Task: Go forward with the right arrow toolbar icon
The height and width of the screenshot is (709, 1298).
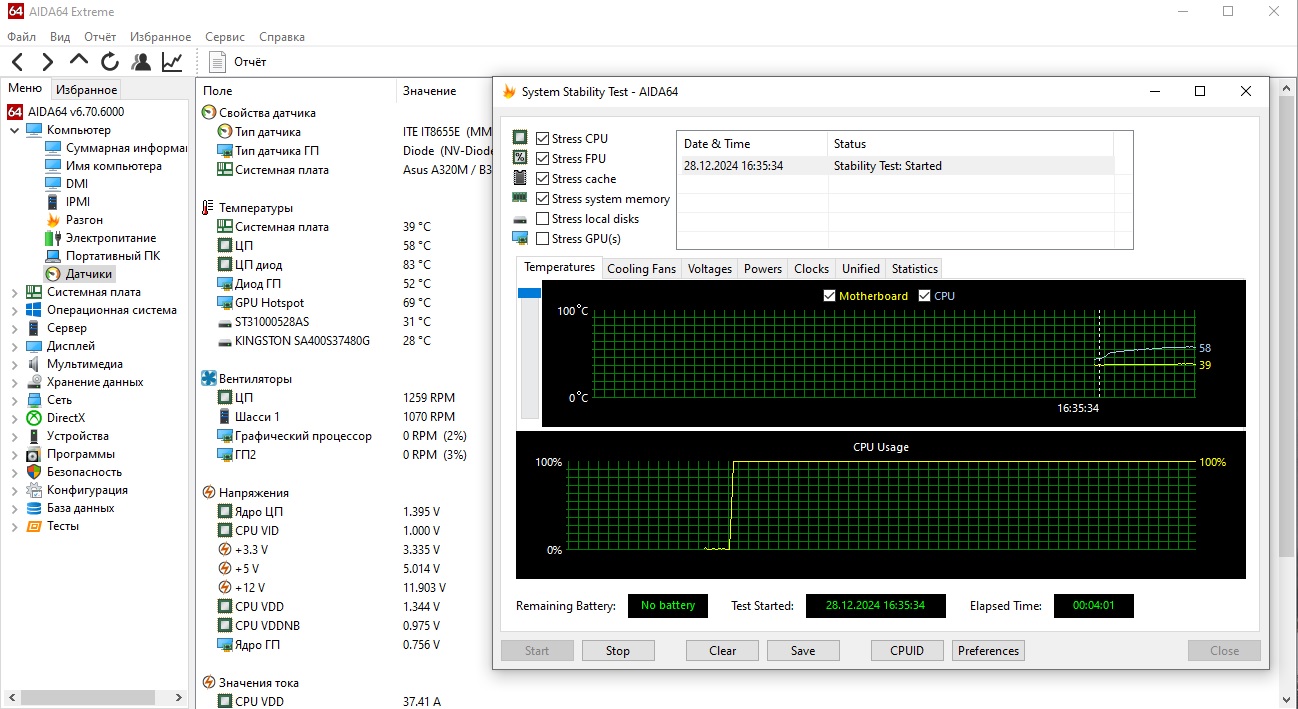Action: pyautogui.click(x=47, y=62)
